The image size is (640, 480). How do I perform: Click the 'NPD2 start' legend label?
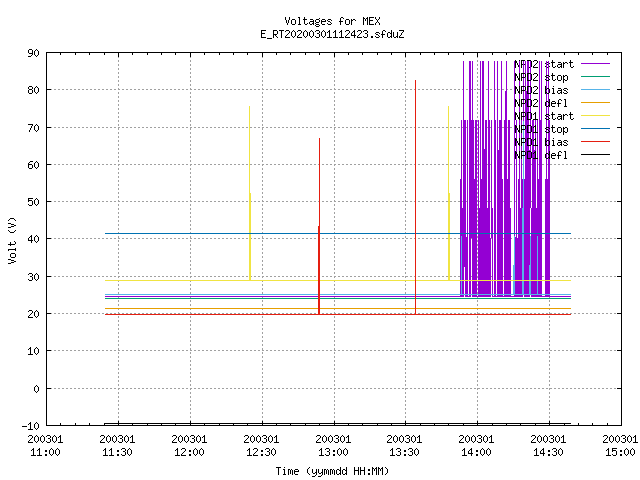coord(544,64)
